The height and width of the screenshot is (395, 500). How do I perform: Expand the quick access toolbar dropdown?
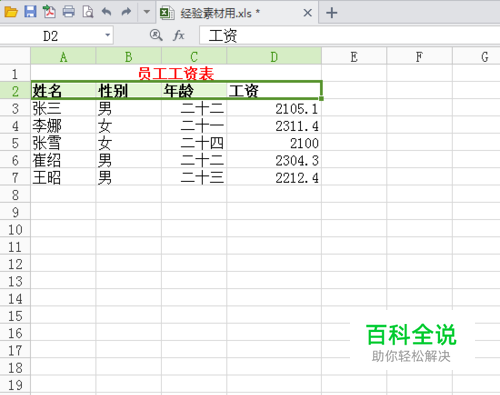pos(146,12)
